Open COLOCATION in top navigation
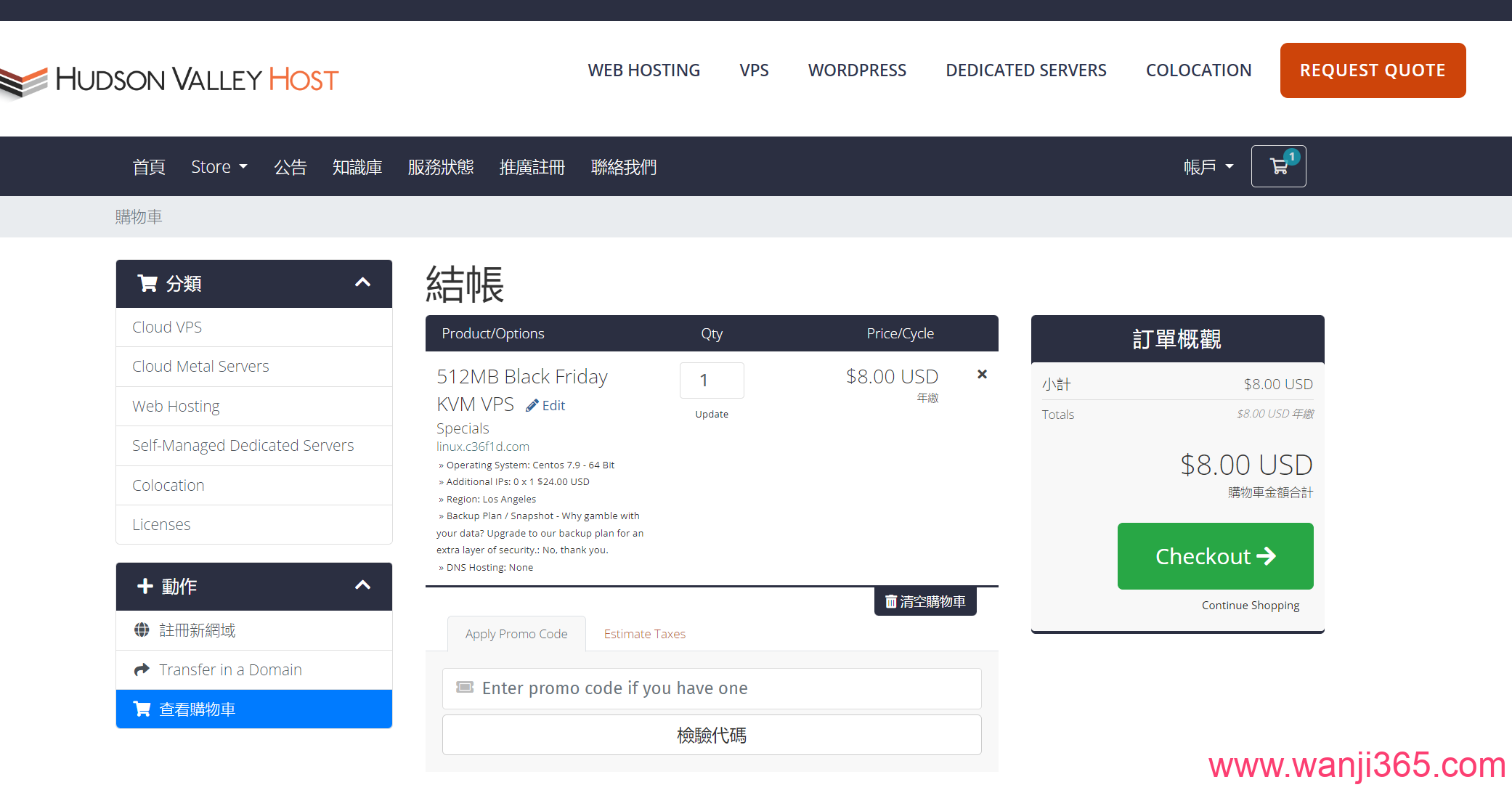This screenshot has height=790, width=1512. click(x=1199, y=70)
